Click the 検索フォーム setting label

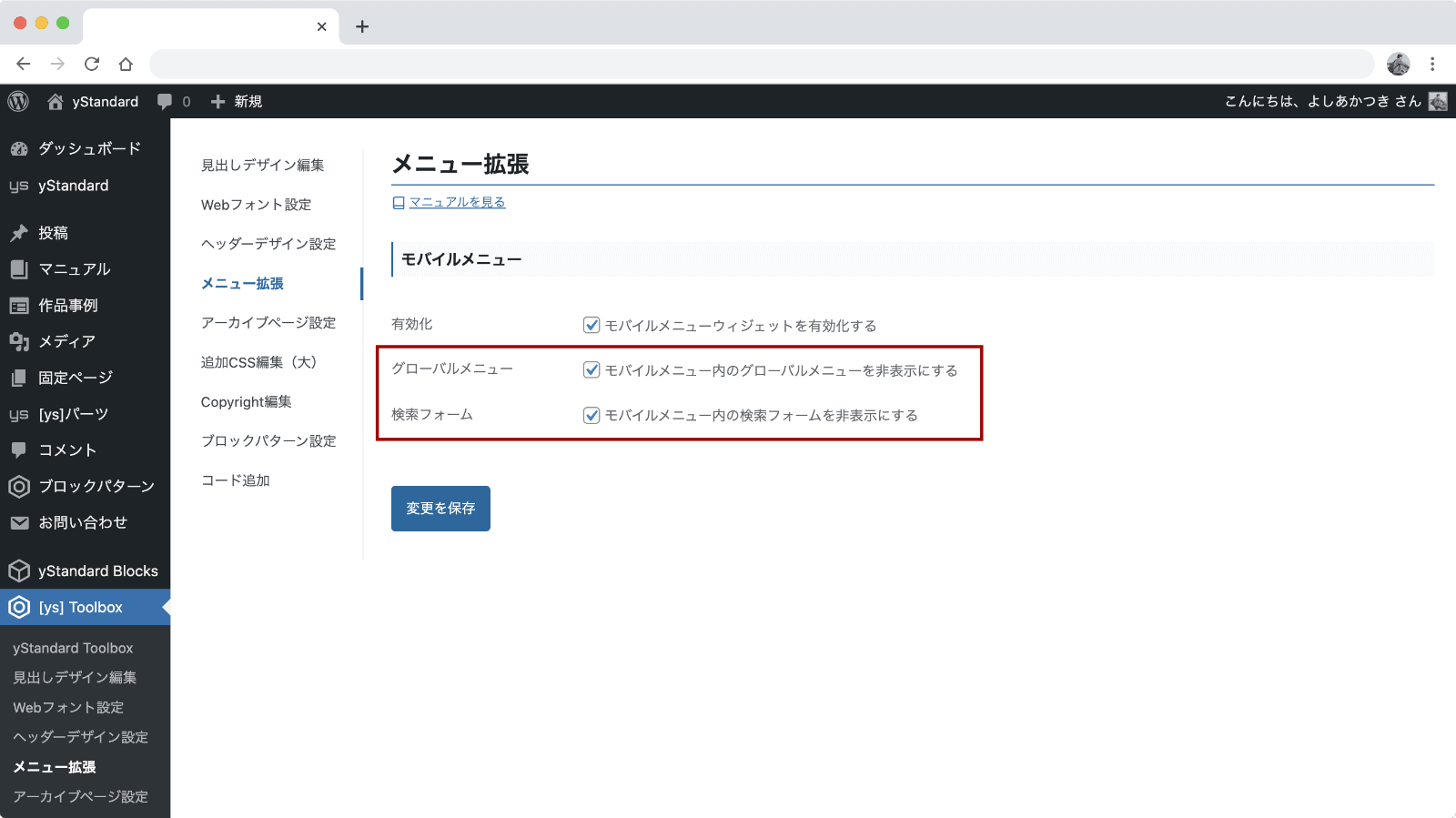tap(432, 414)
